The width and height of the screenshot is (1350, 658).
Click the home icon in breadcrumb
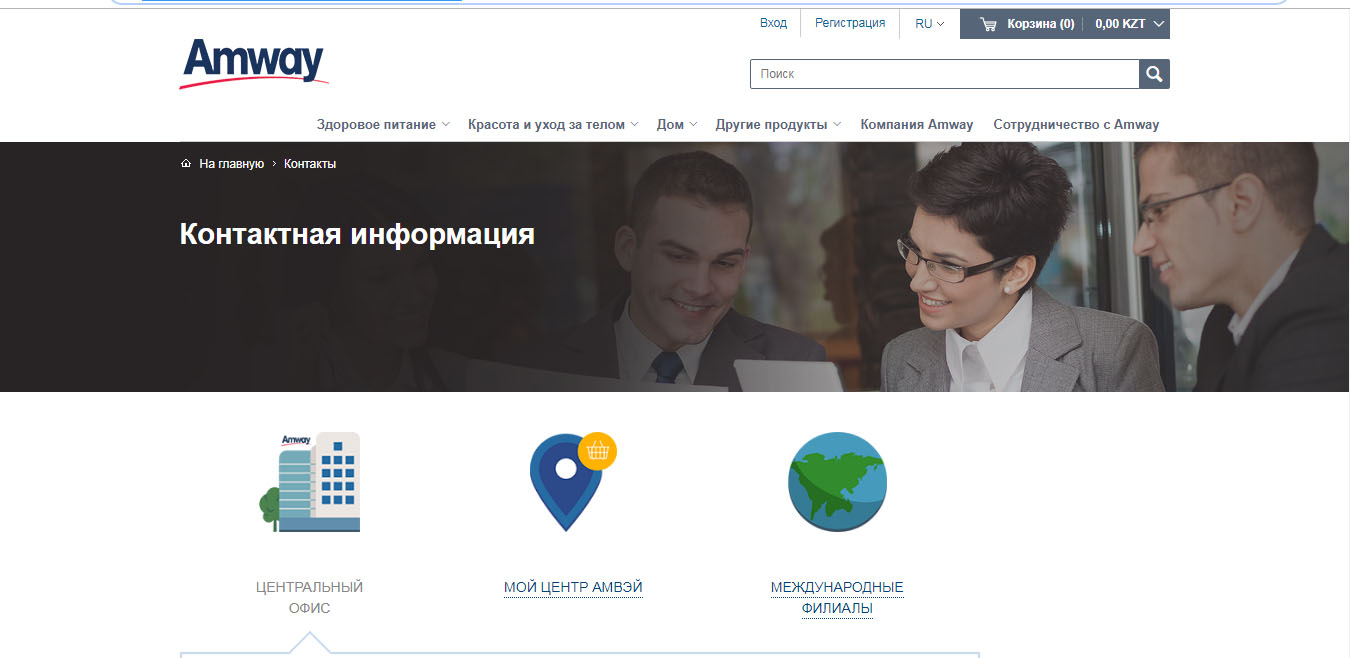click(x=186, y=164)
